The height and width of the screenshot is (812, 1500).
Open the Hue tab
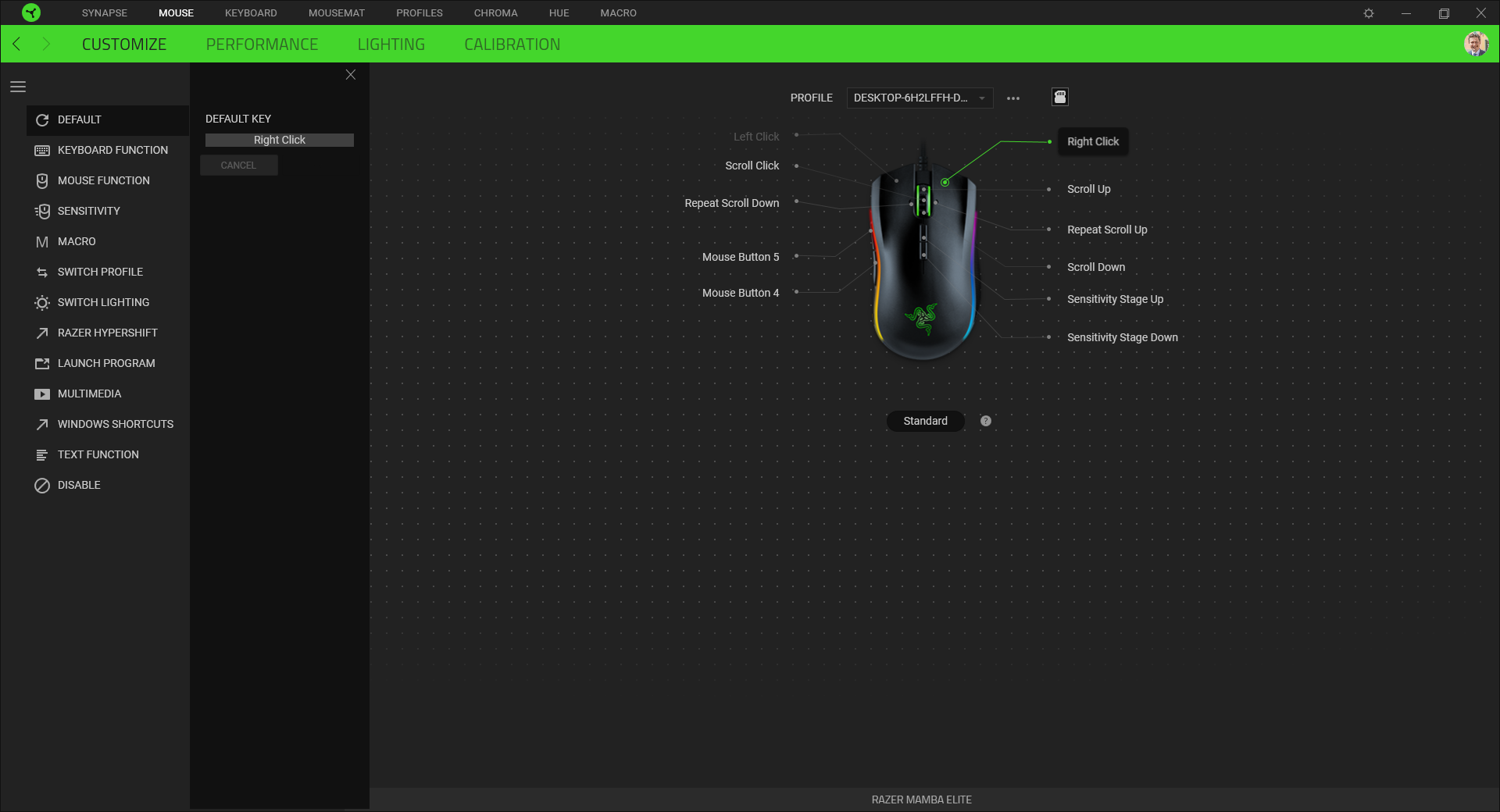(x=559, y=13)
